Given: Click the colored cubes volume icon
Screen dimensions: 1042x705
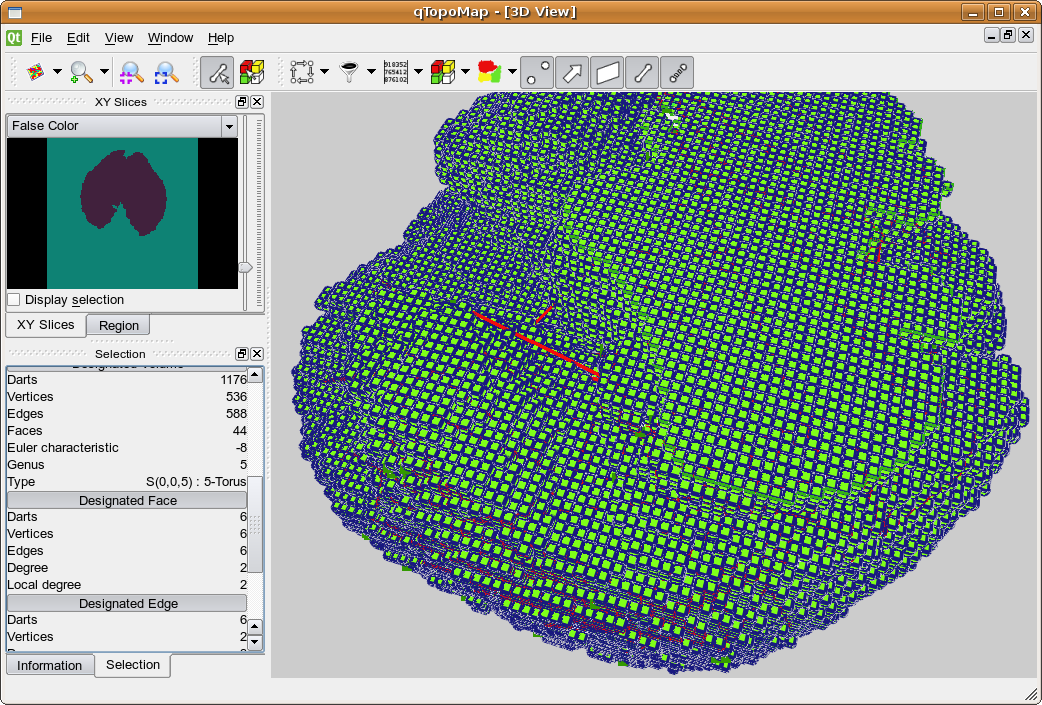Looking at the screenshot, I should [x=442, y=72].
